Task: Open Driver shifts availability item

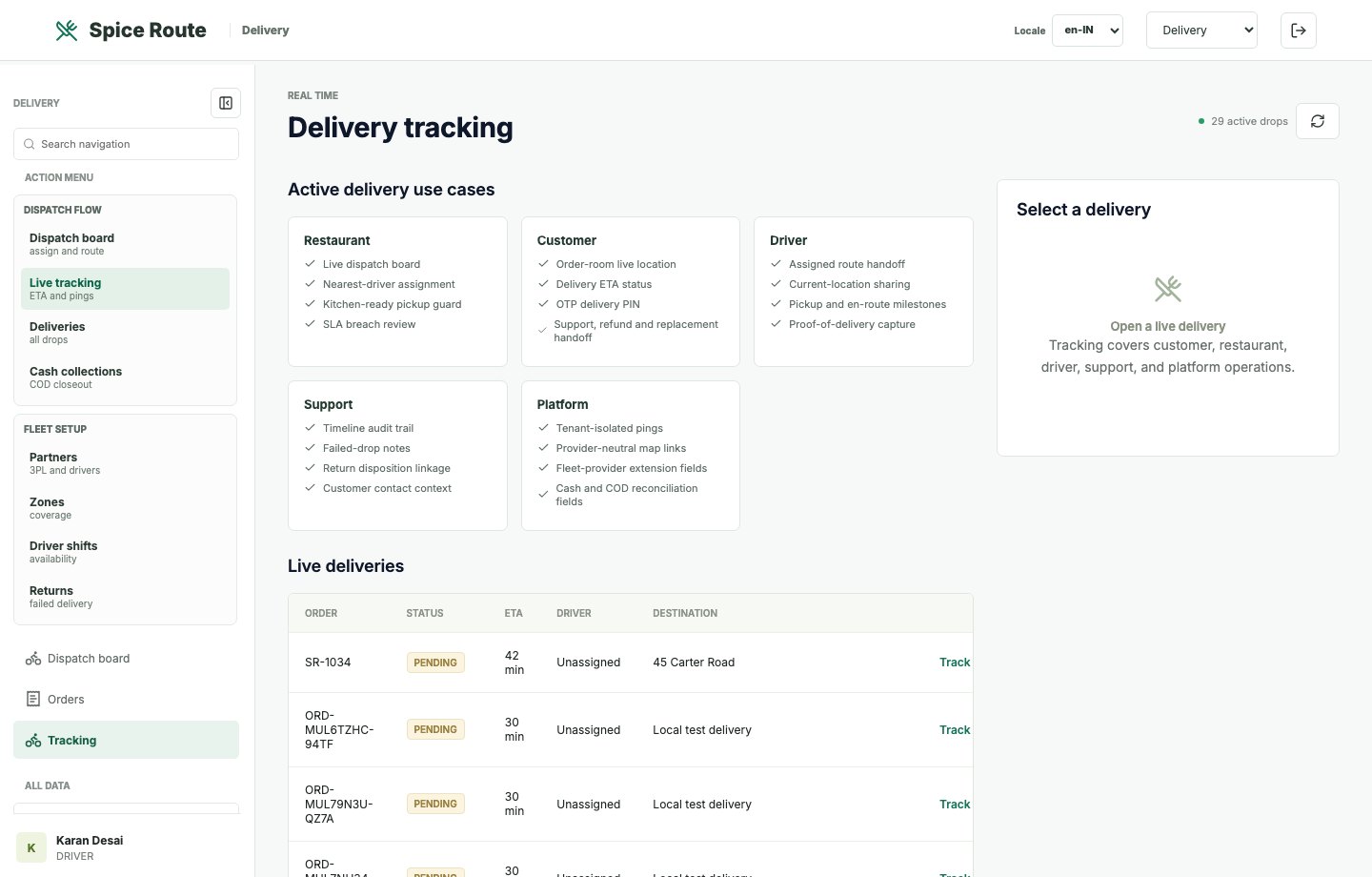Action: [x=125, y=552]
